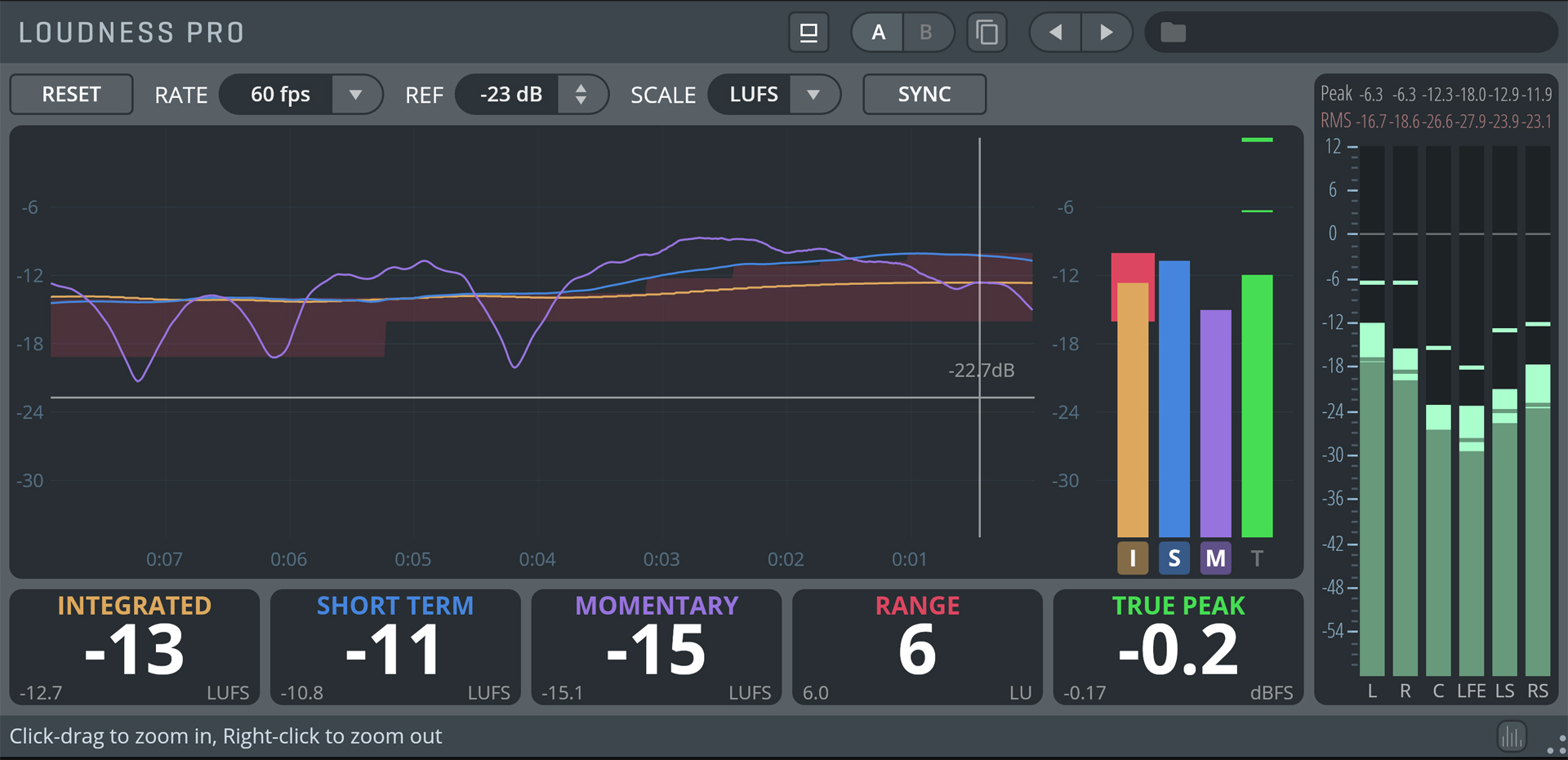Go to previous preset arrow

tap(1055, 33)
